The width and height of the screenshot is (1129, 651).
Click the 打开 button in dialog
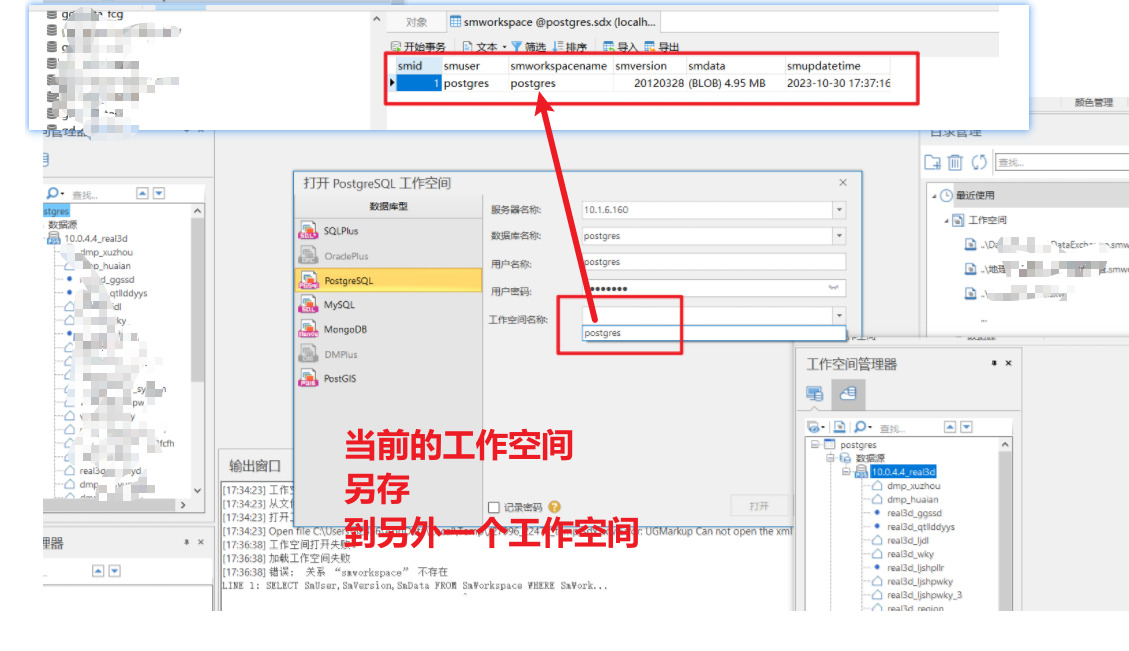tap(759, 506)
